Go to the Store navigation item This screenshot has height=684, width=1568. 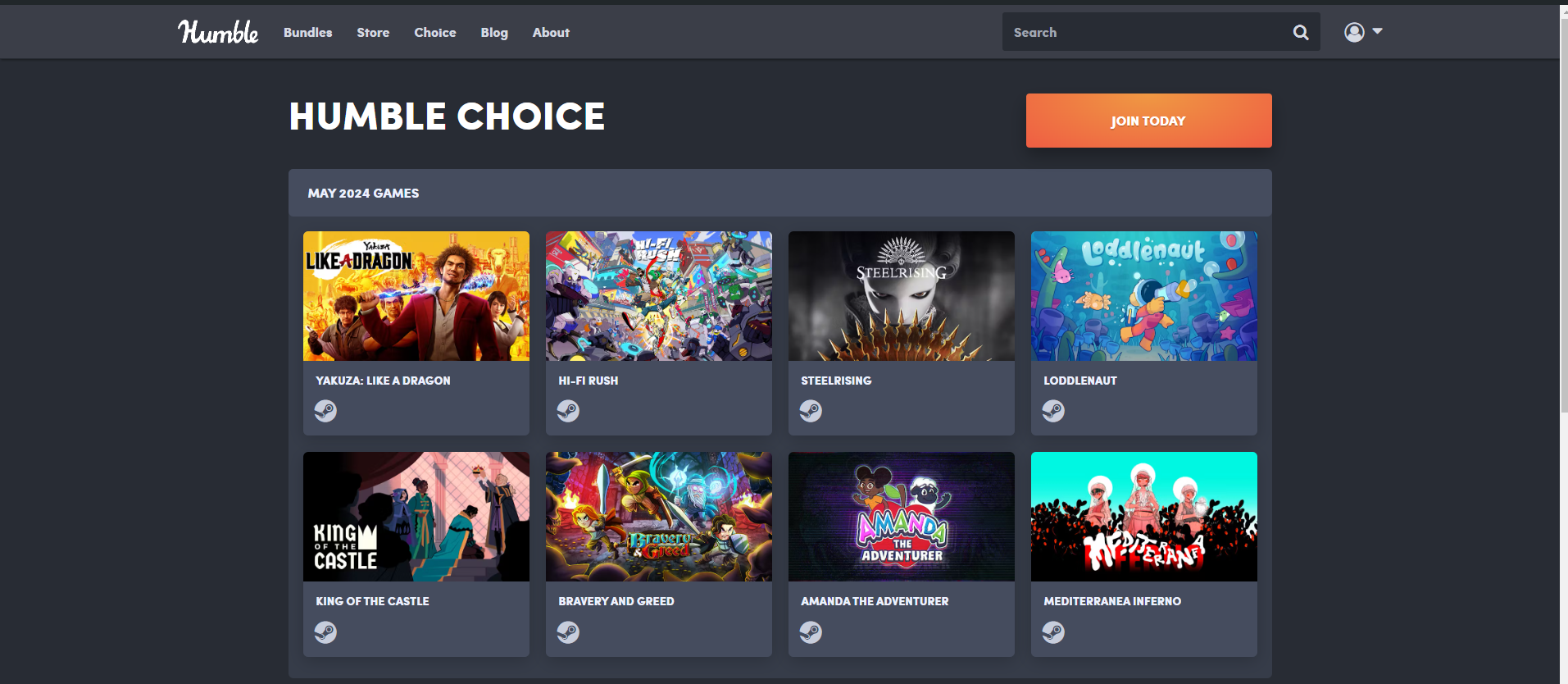(373, 33)
